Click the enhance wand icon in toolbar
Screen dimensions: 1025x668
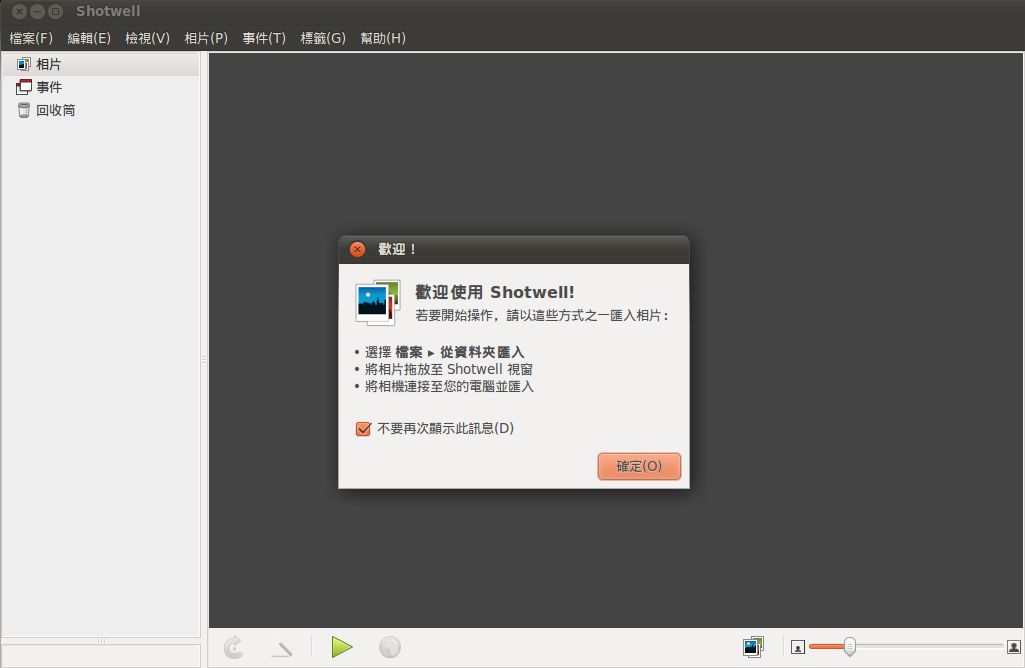(x=282, y=648)
